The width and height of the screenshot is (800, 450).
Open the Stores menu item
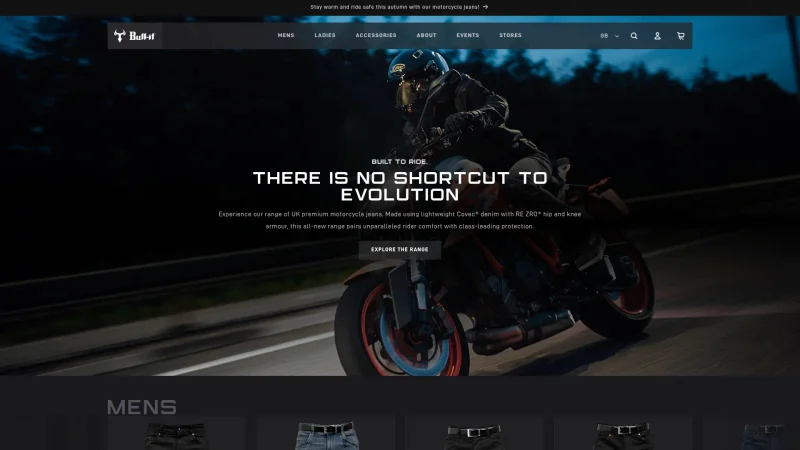510,35
